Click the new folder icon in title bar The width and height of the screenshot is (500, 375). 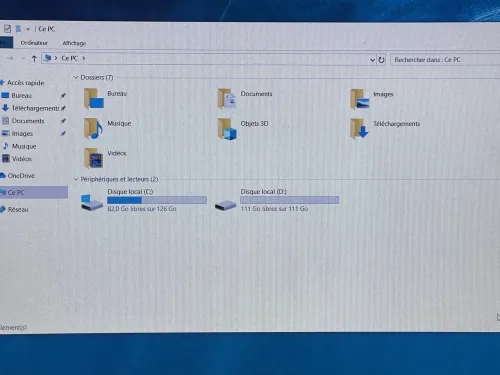[x=19, y=29]
